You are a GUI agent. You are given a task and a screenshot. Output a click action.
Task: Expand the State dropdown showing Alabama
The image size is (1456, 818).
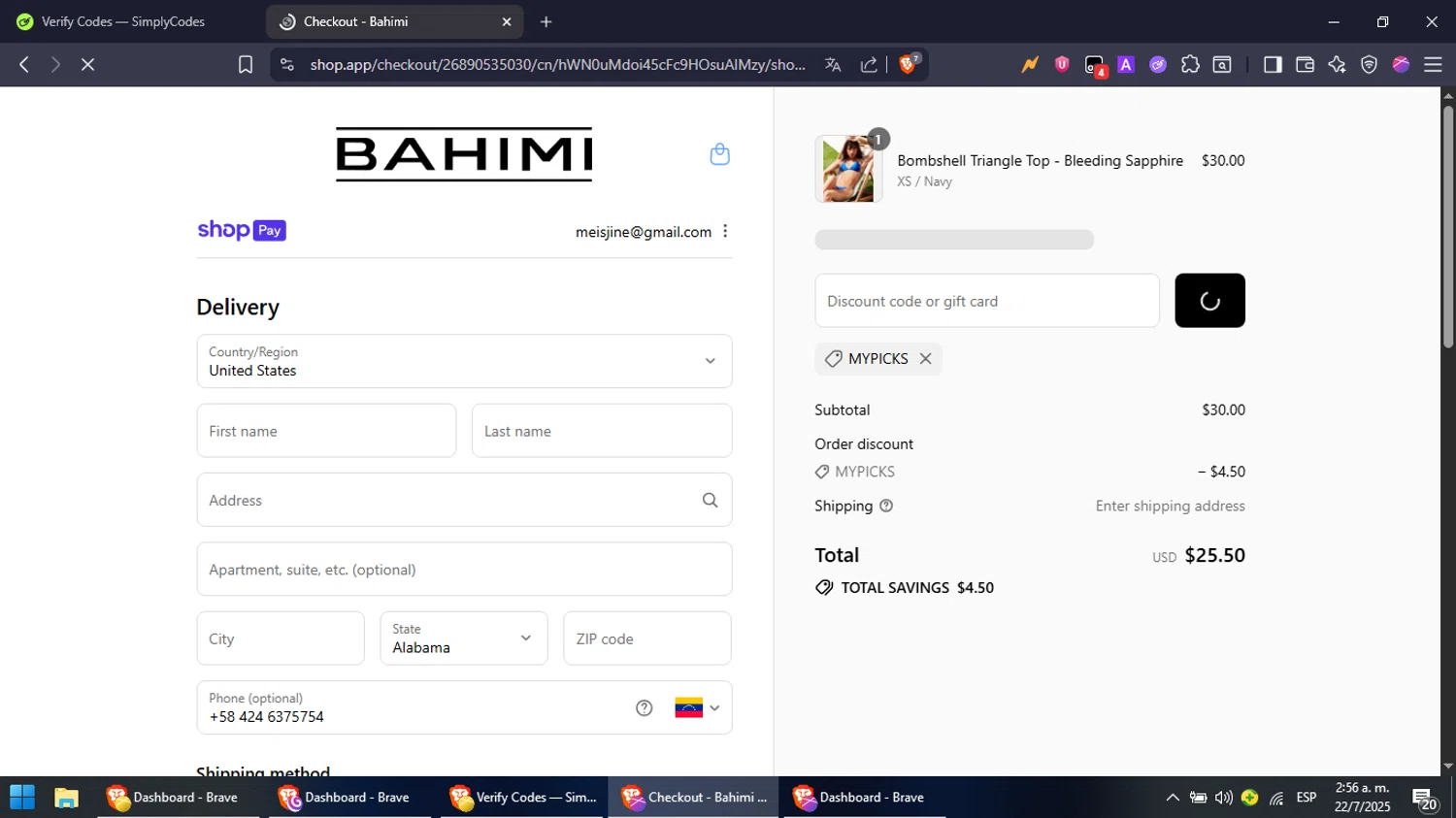pos(464,638)
